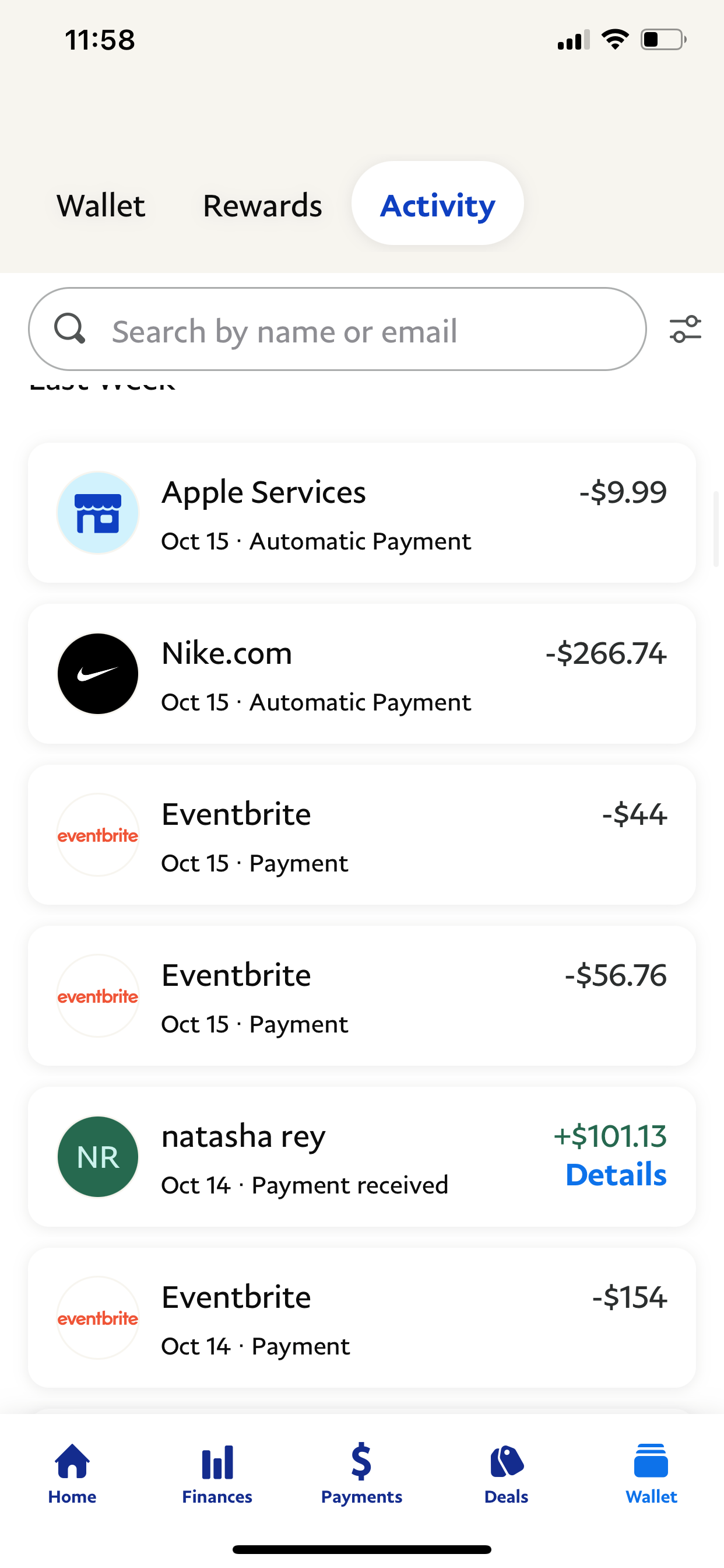
Task: Open Details for natasha rey payment
Action: 616,1175
